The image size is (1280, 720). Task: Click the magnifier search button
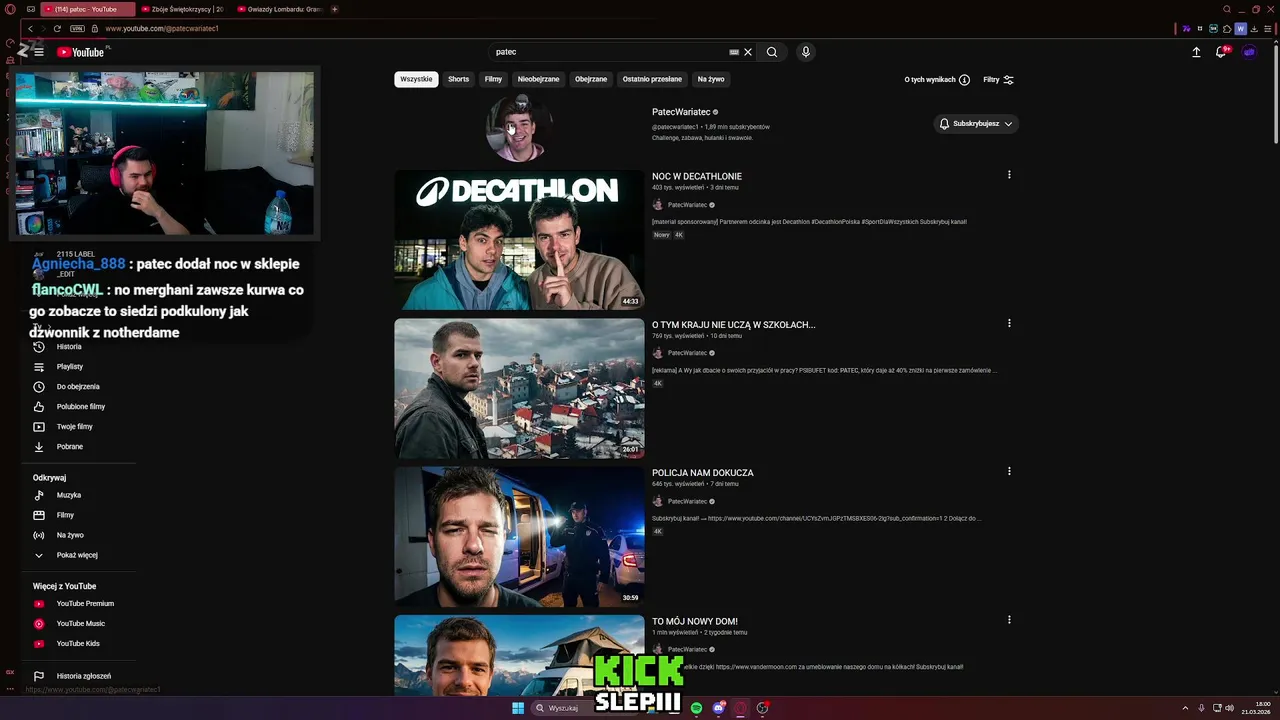pos(772,52)
